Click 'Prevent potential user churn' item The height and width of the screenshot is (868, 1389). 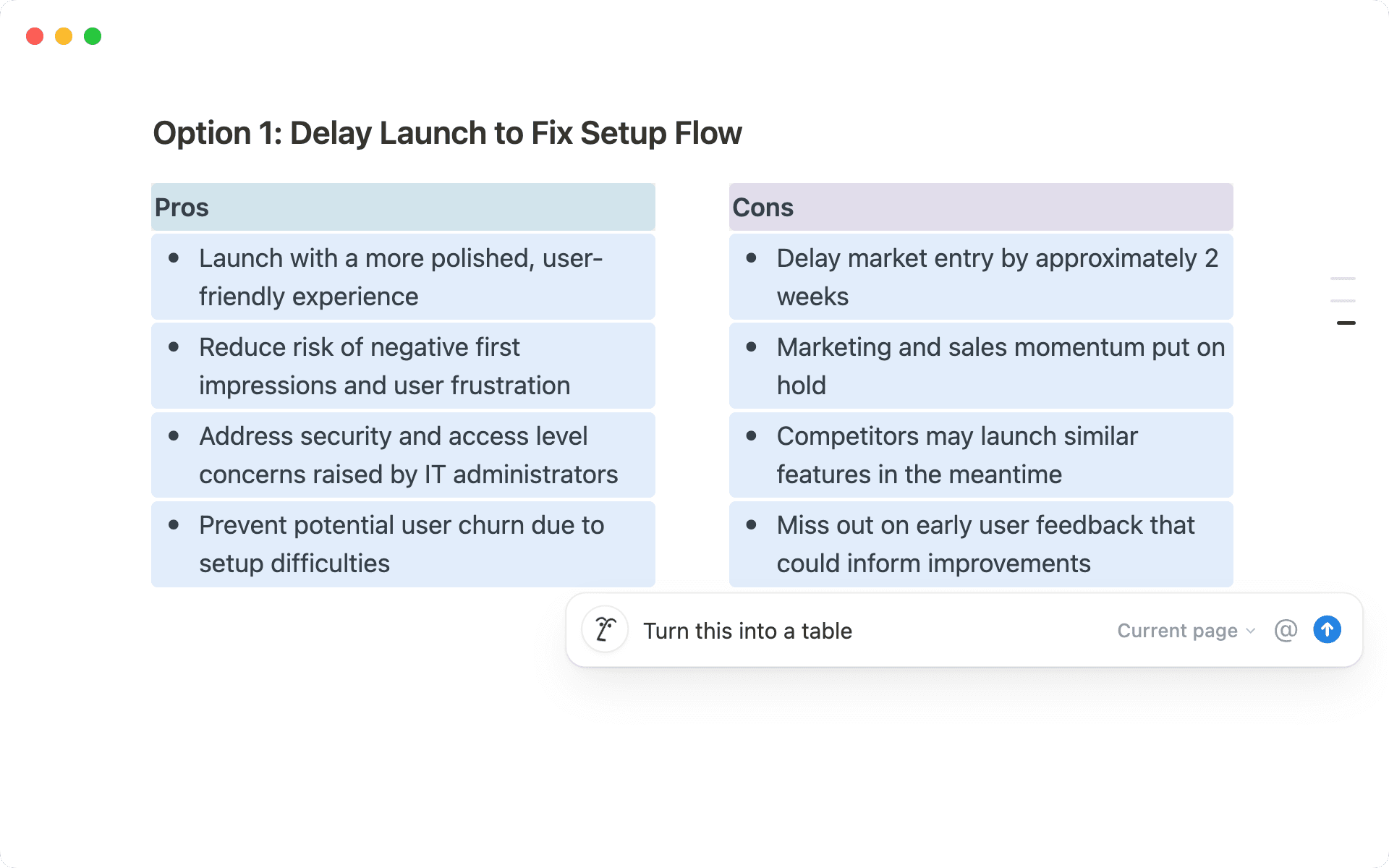[x=401, y=544]
